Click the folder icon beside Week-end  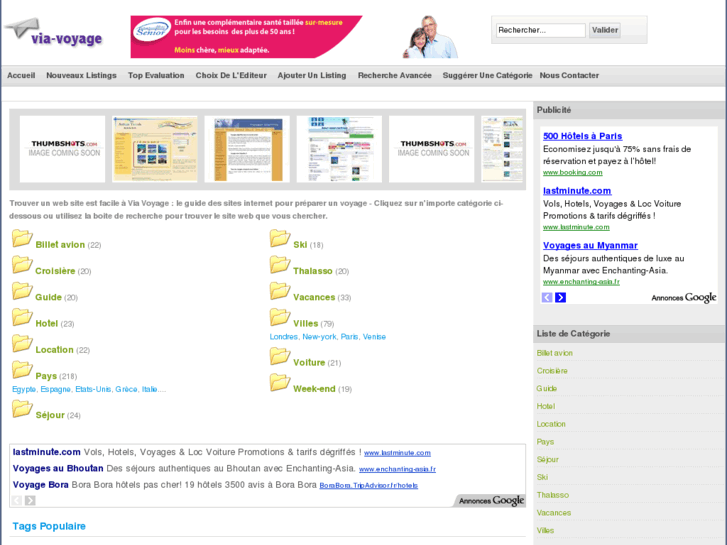tap(280, 383)
